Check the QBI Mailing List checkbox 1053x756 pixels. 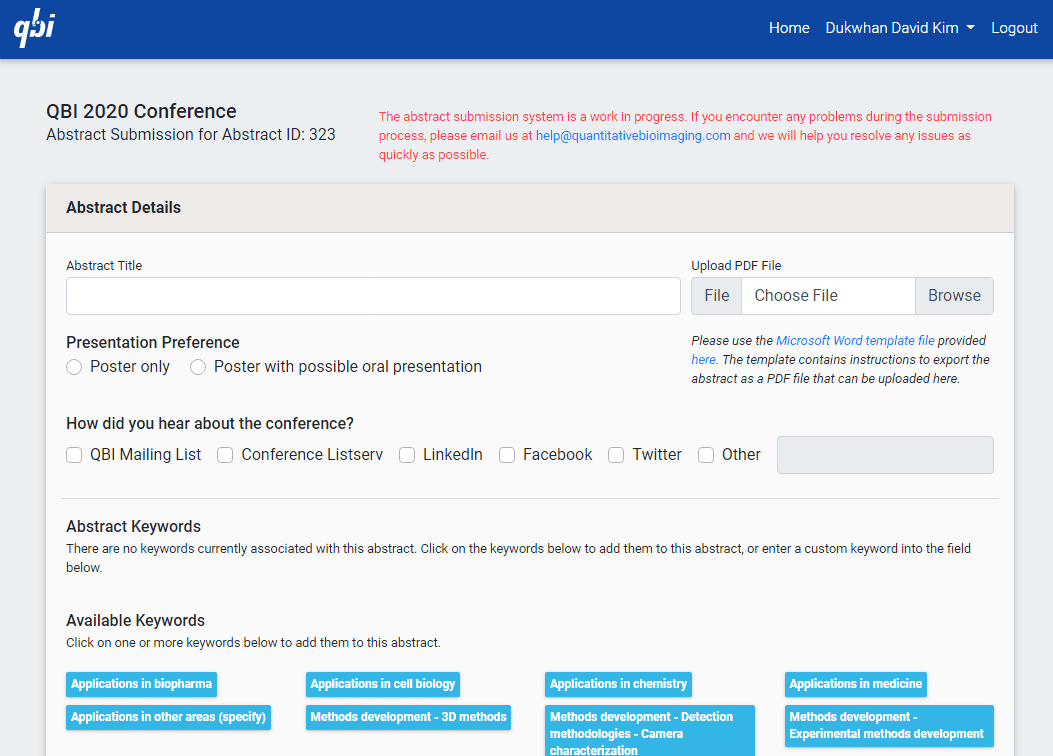click(73, 454)
